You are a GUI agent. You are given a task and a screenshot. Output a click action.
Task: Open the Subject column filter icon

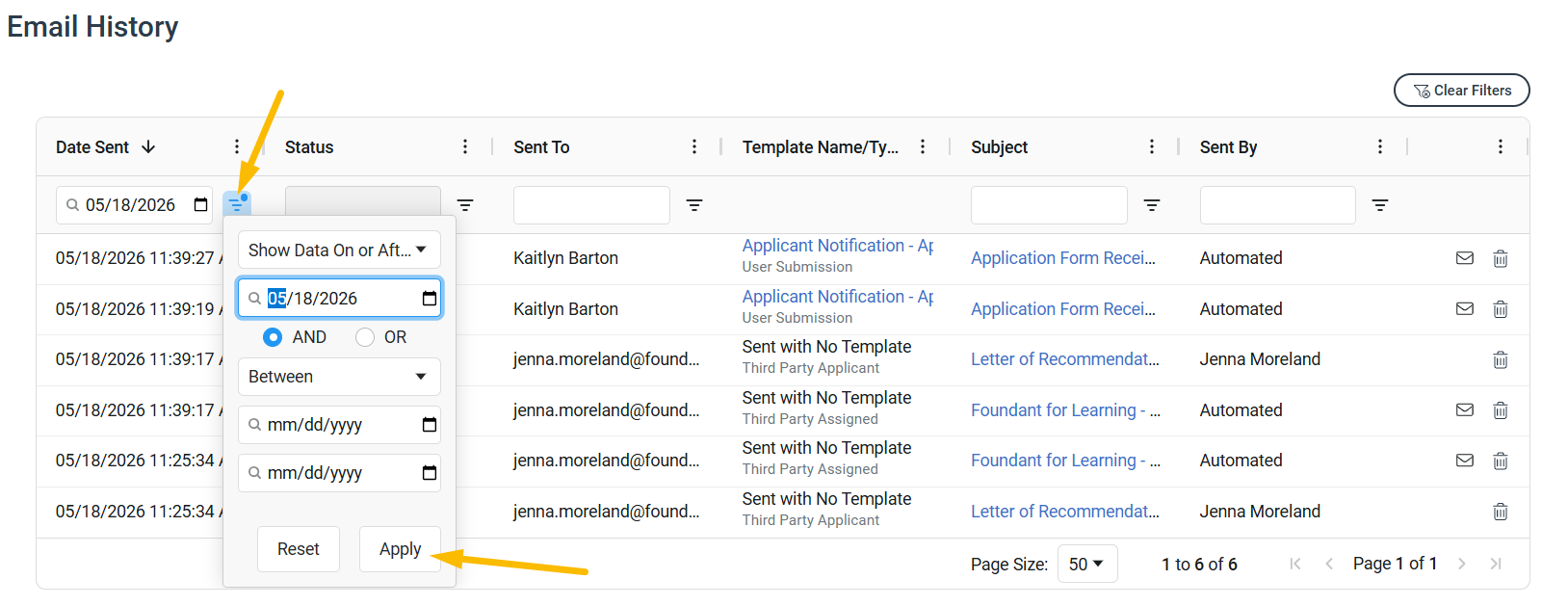(x=1152, y=205)
